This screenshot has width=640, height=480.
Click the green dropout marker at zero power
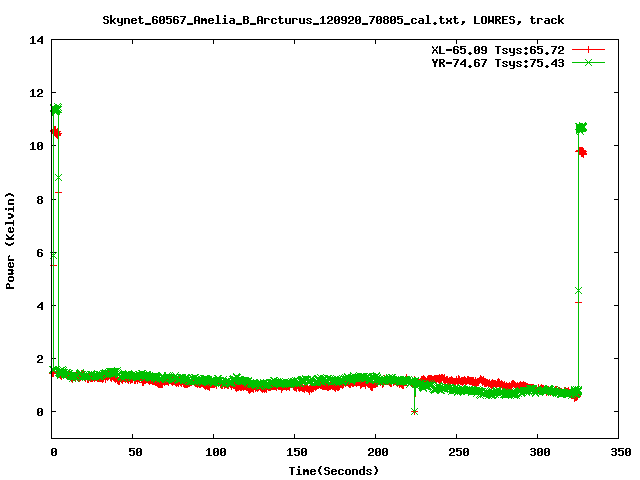[414, 412]
